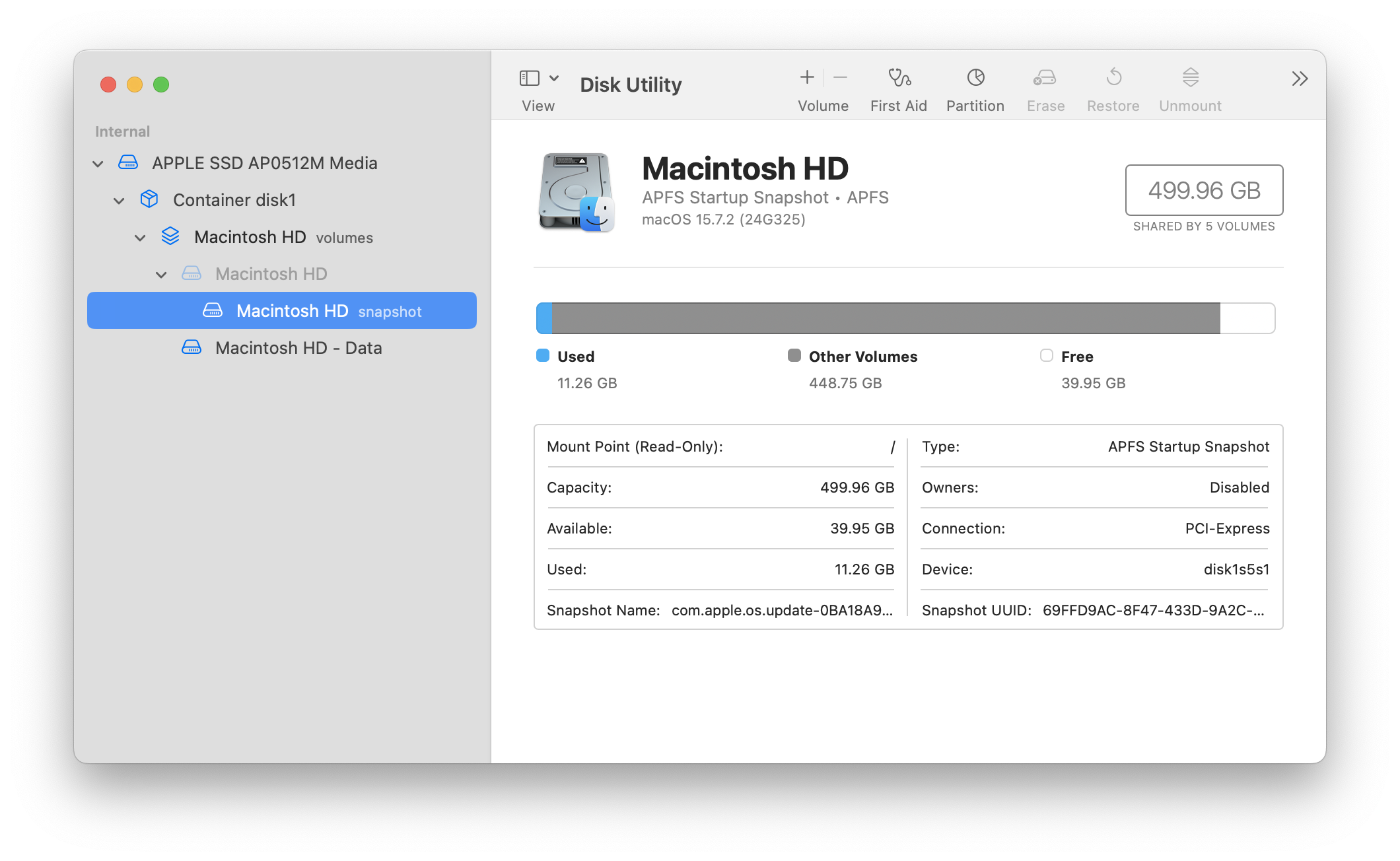Viewport: 1400px width, 861px height.
Task: Collapse the greyed-out Macintosh HD item
Action: [161, 275]
